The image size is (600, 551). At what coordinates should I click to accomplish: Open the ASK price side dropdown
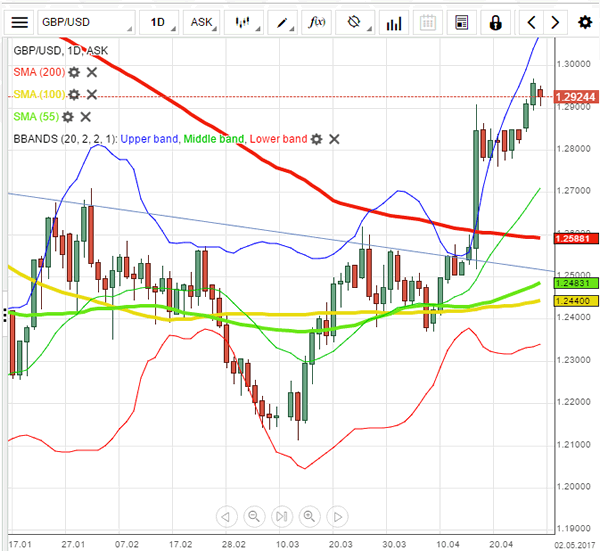tap(202, 23)
